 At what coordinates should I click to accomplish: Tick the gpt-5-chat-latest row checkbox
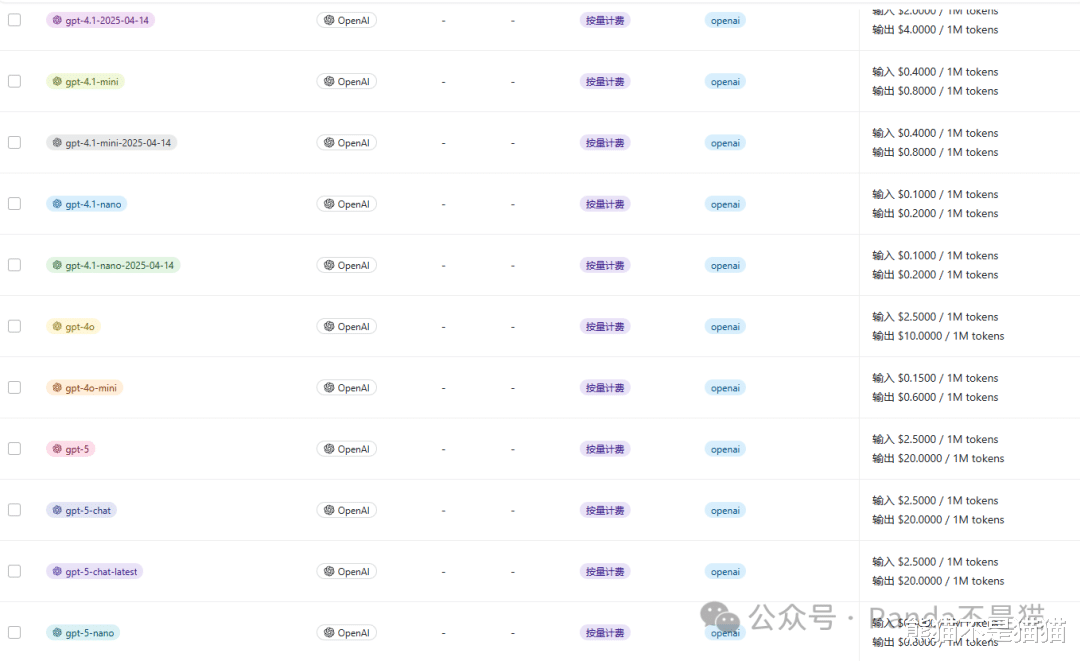tap(14, 571)
